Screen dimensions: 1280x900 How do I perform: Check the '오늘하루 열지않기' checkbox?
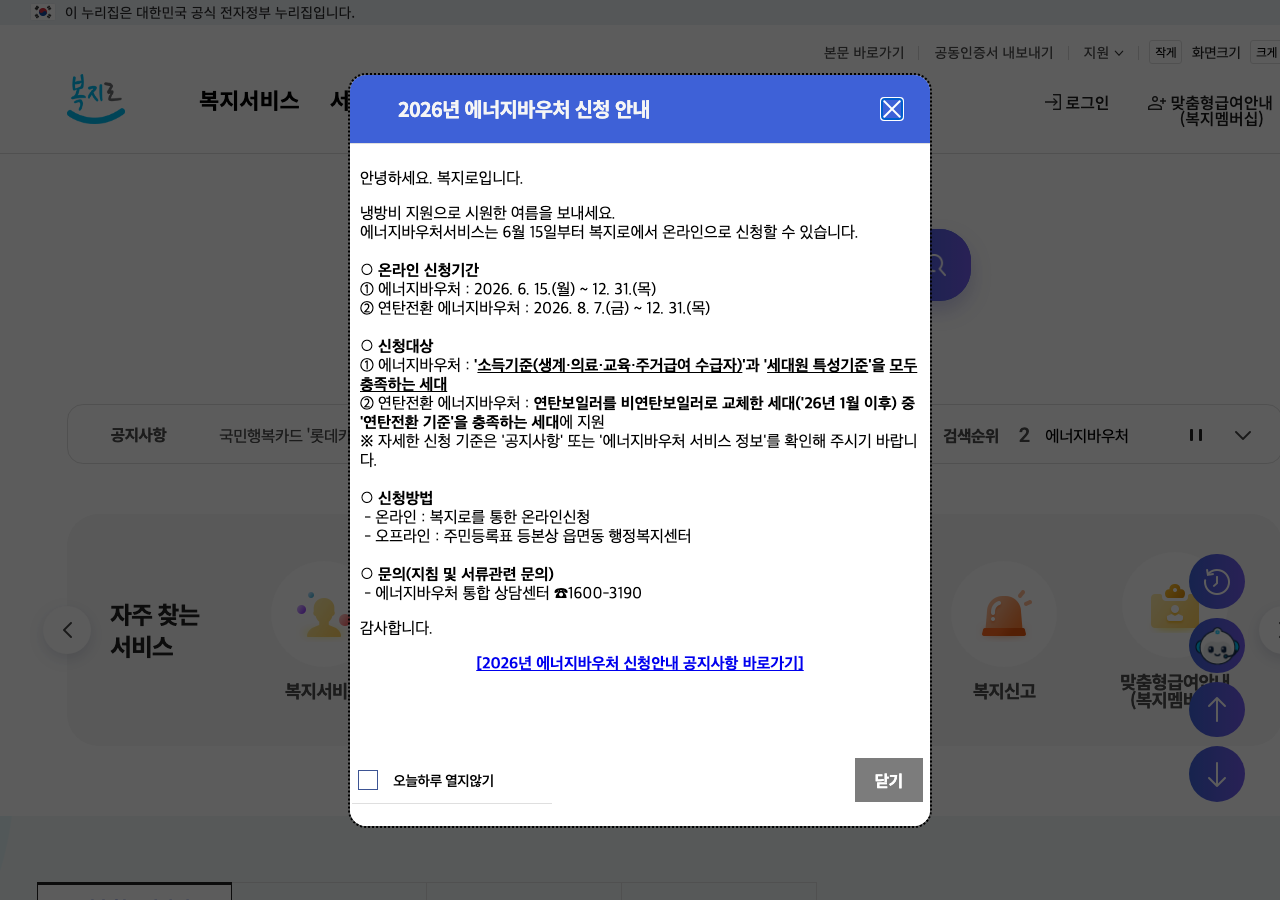pyautogui.click(x=368, y=780)
